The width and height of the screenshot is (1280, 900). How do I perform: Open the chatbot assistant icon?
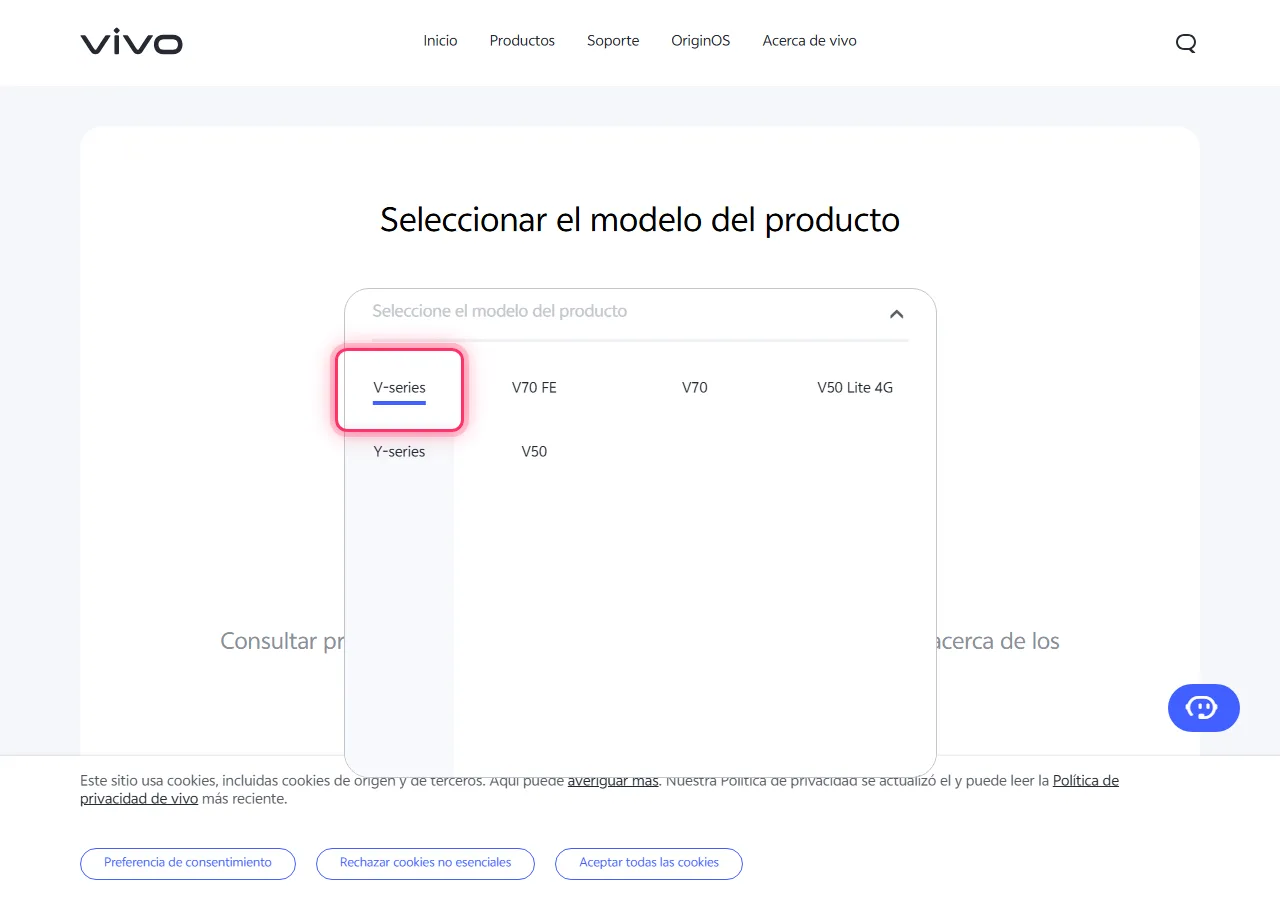coord(1203,708)
